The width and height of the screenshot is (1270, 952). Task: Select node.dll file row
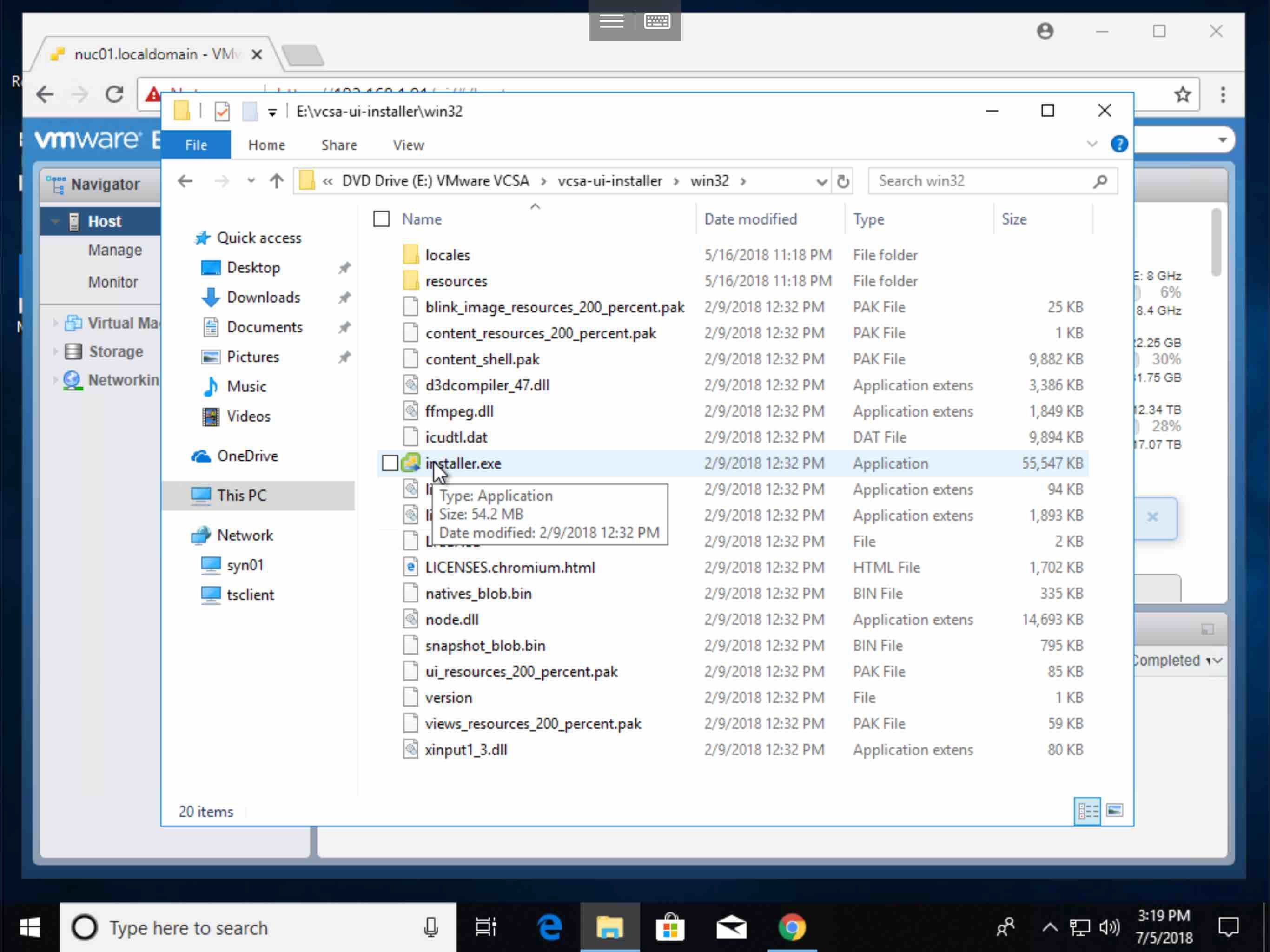pos(732,620)
